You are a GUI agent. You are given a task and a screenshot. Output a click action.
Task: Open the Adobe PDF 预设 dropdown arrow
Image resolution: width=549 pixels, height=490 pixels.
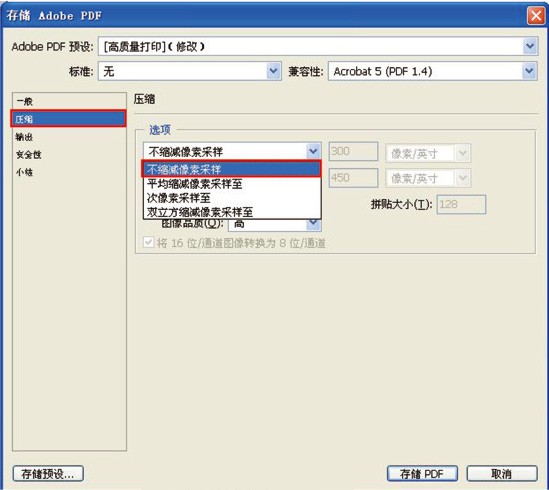coord(530,46)
